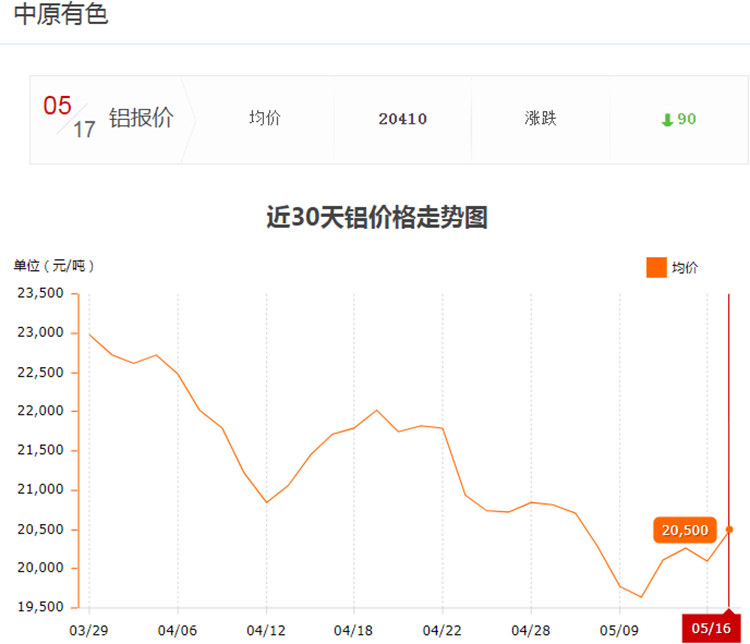
Task: Click the 04/18 x-axis label
Action: coord(353,631)
